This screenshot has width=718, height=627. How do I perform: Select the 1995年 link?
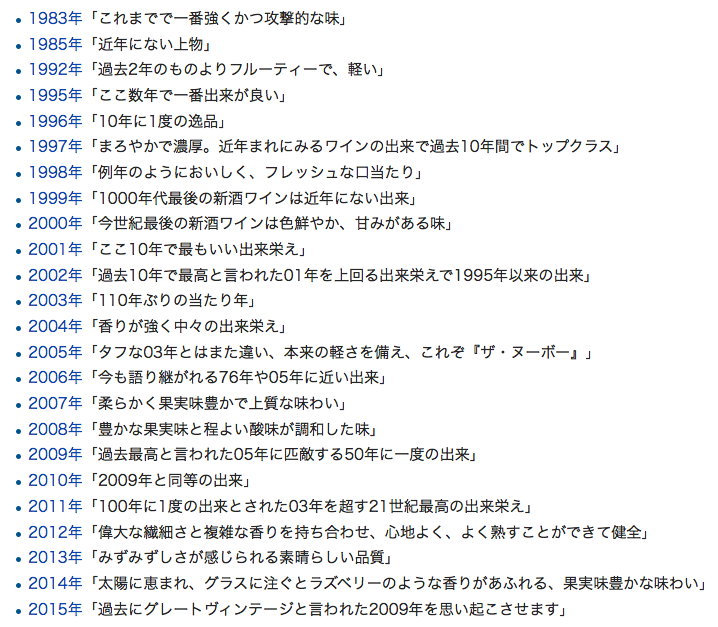point(55,95)
